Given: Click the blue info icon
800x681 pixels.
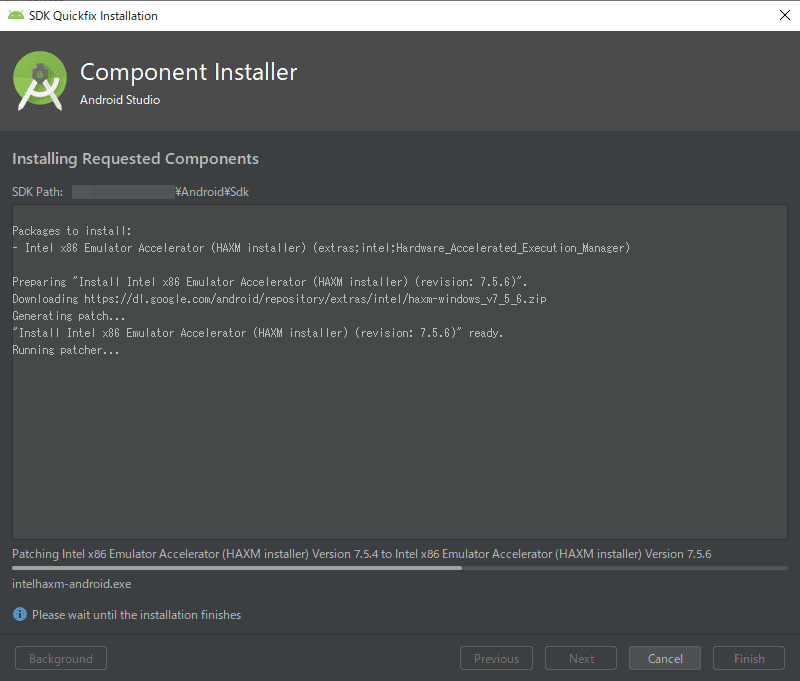Looking at the screenshot, I should tap(20, 614).
